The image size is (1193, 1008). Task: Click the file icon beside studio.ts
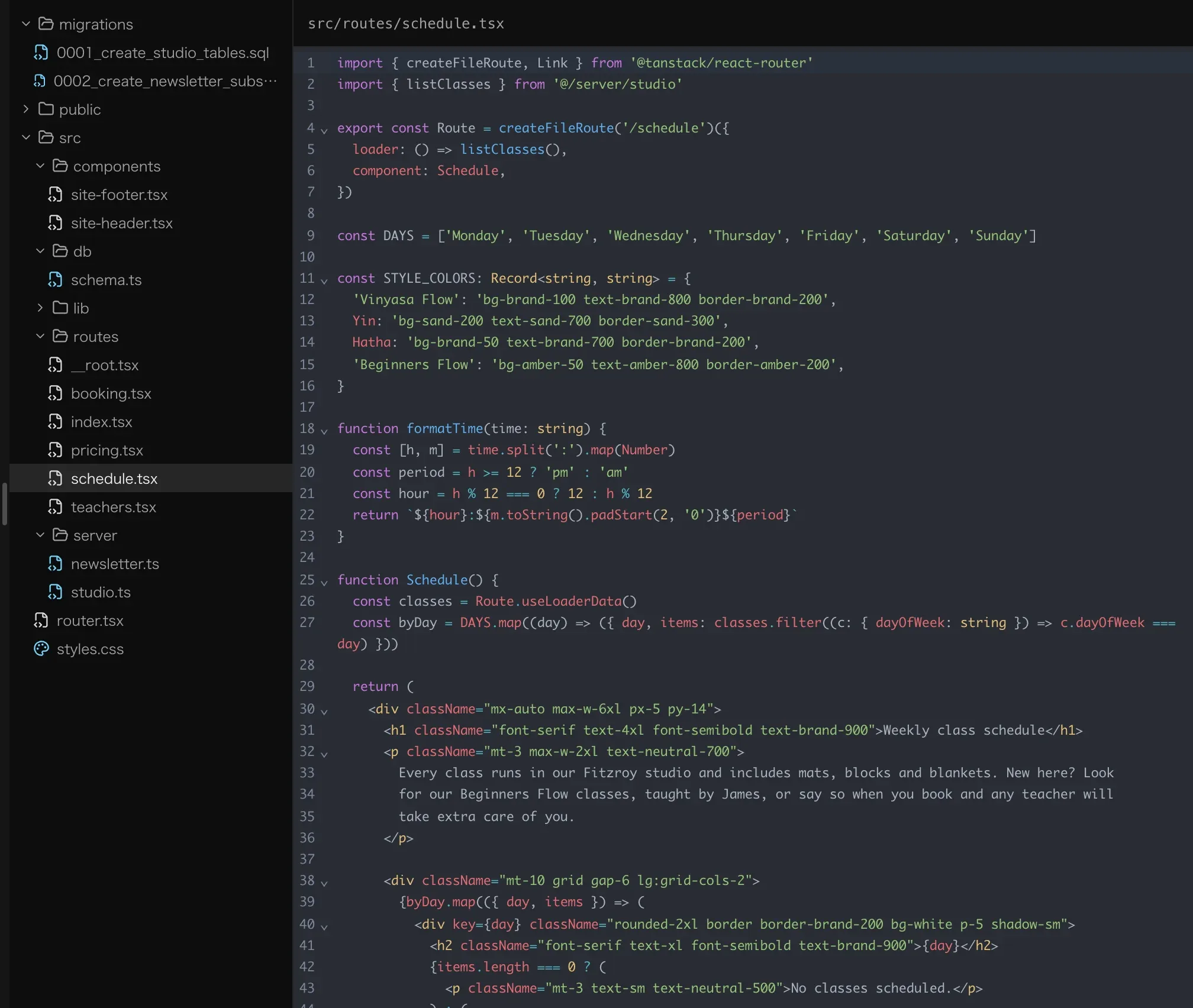[55, 592]
